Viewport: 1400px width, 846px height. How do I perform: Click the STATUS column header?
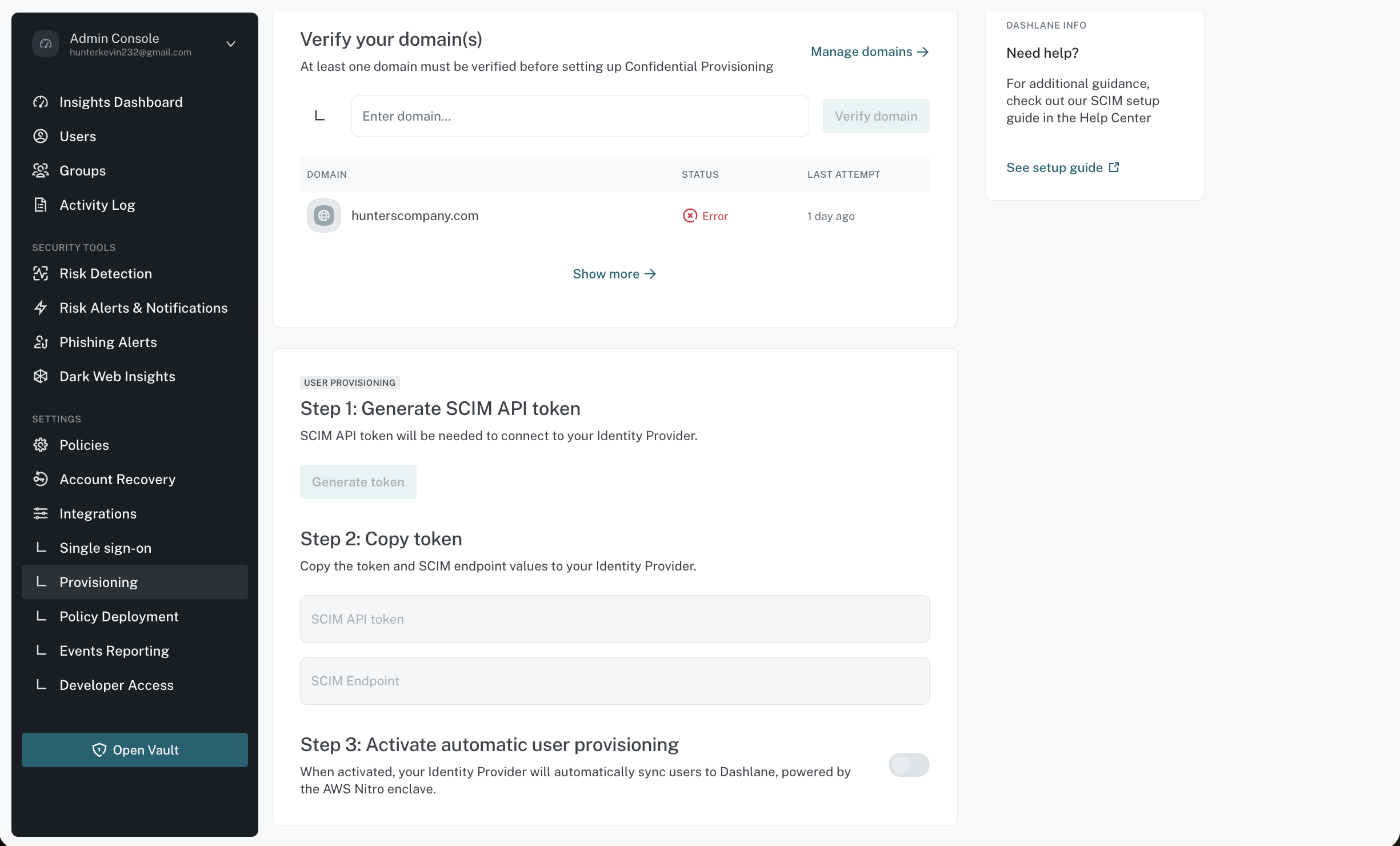pyautogui.click(x=700, y=174)
